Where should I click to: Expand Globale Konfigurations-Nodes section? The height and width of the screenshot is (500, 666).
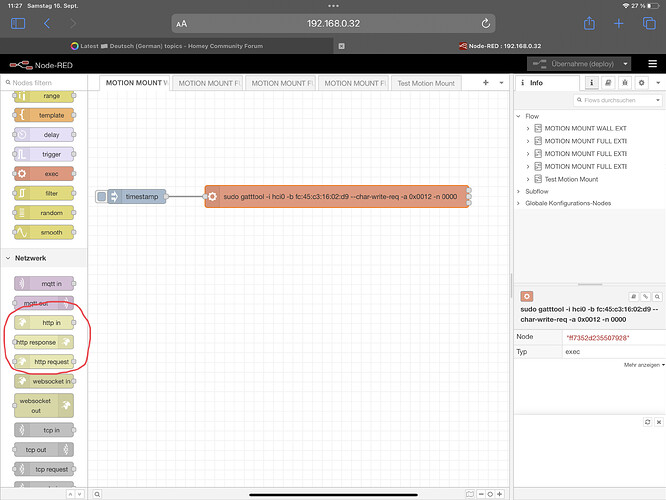[x=518, y=203]
